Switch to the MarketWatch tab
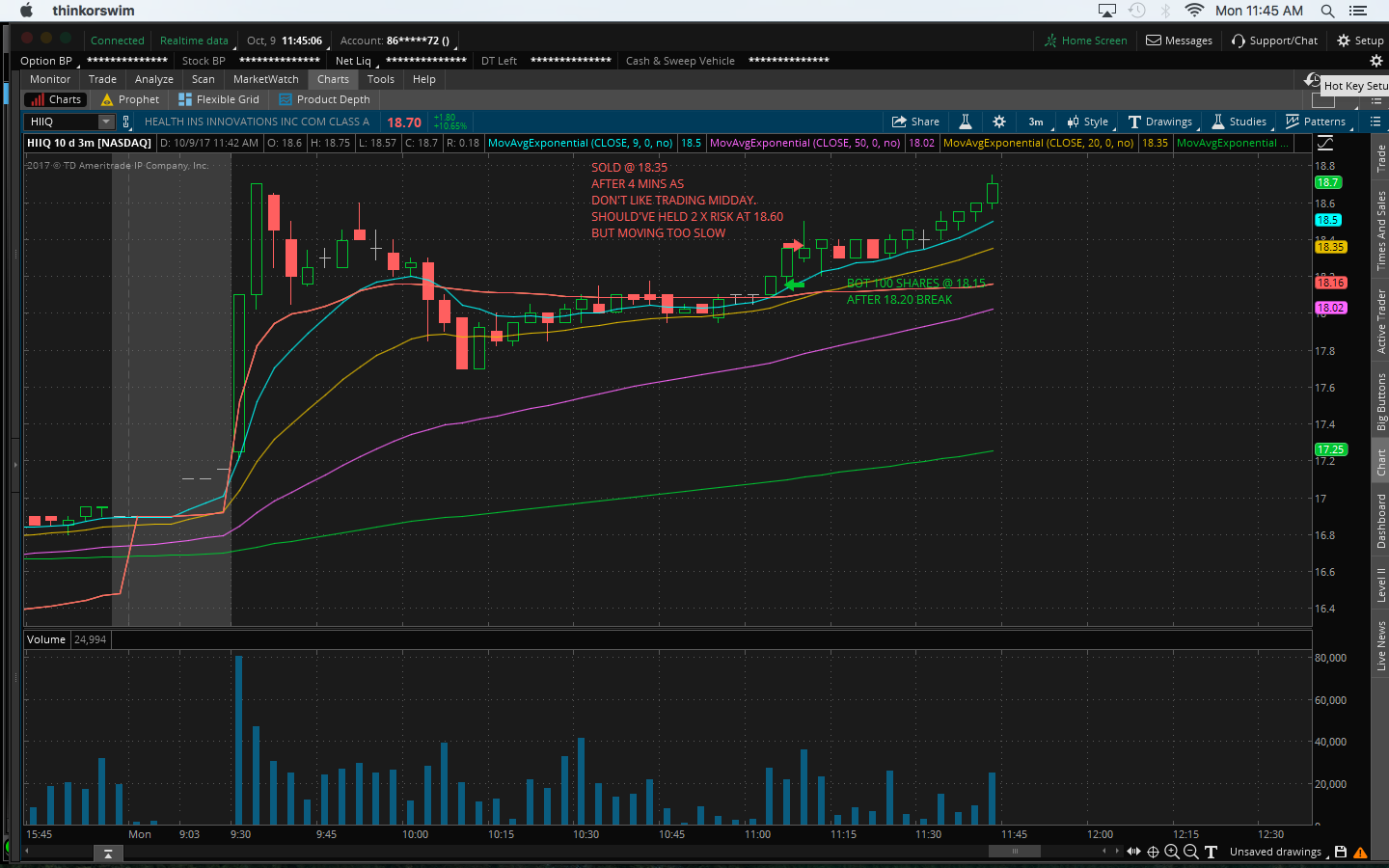 pyautogui.click(x=266, y=79)
